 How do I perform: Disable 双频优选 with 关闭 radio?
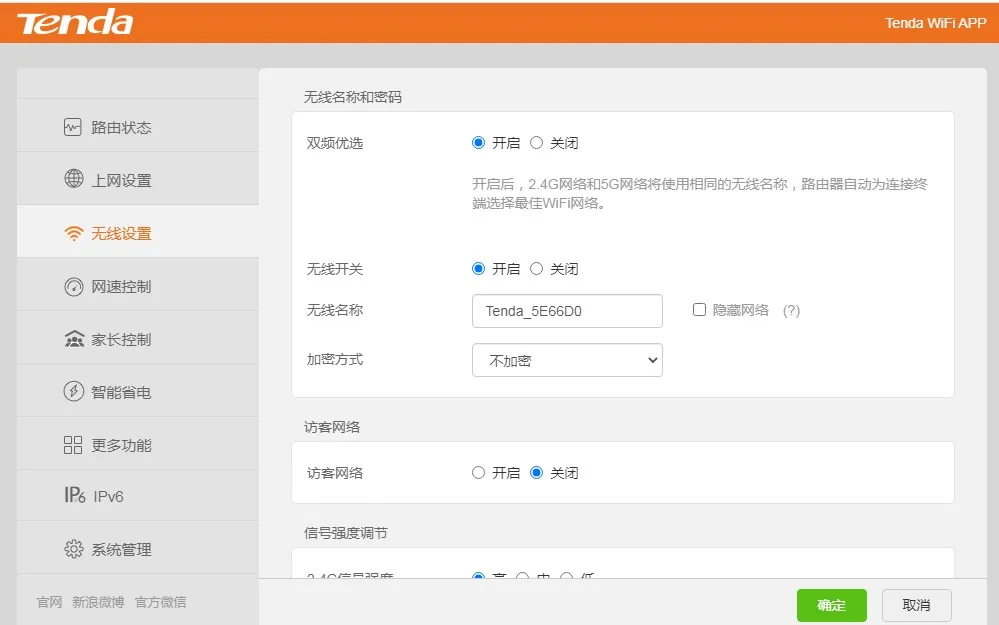point(536,143)
